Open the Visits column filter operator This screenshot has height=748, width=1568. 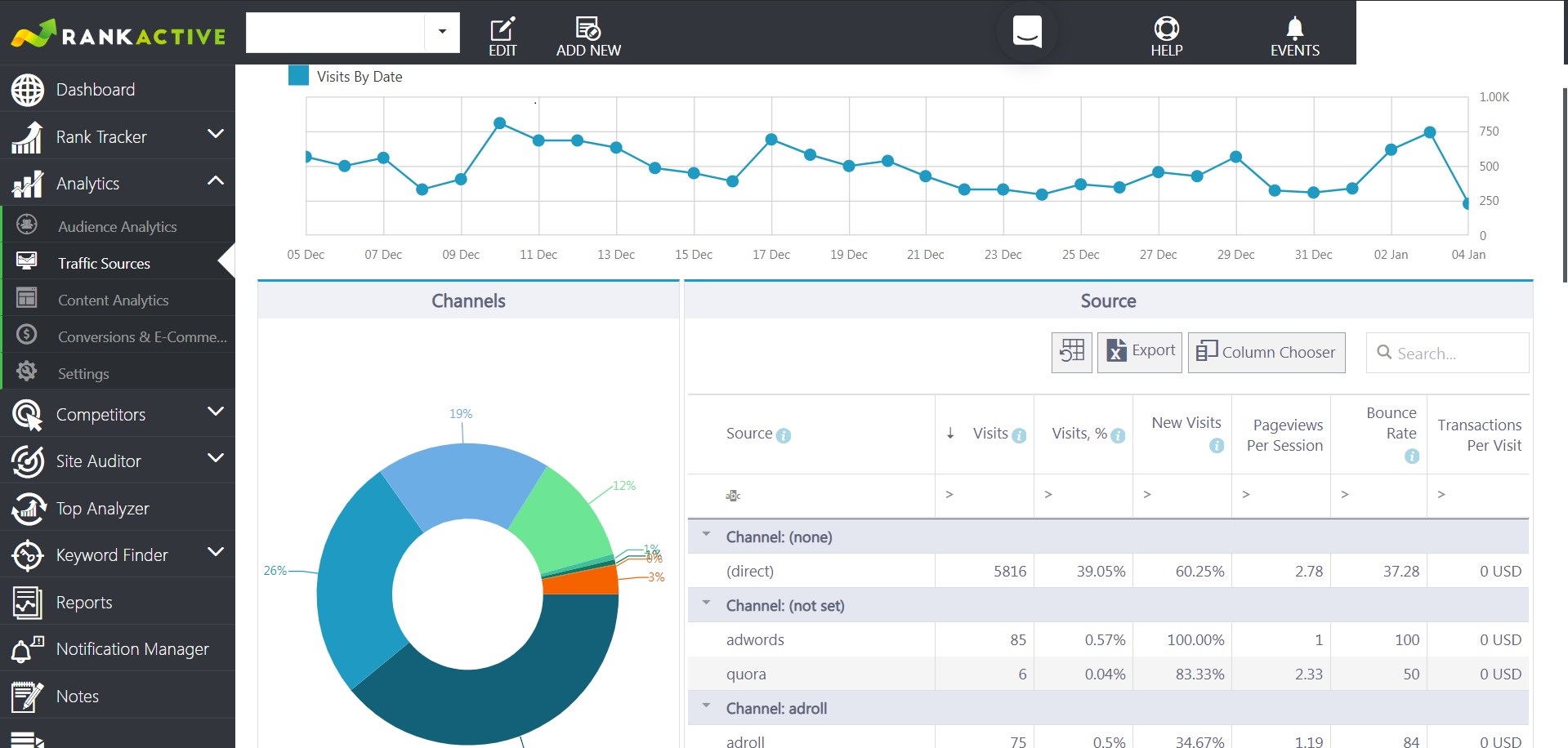[949, 495]
